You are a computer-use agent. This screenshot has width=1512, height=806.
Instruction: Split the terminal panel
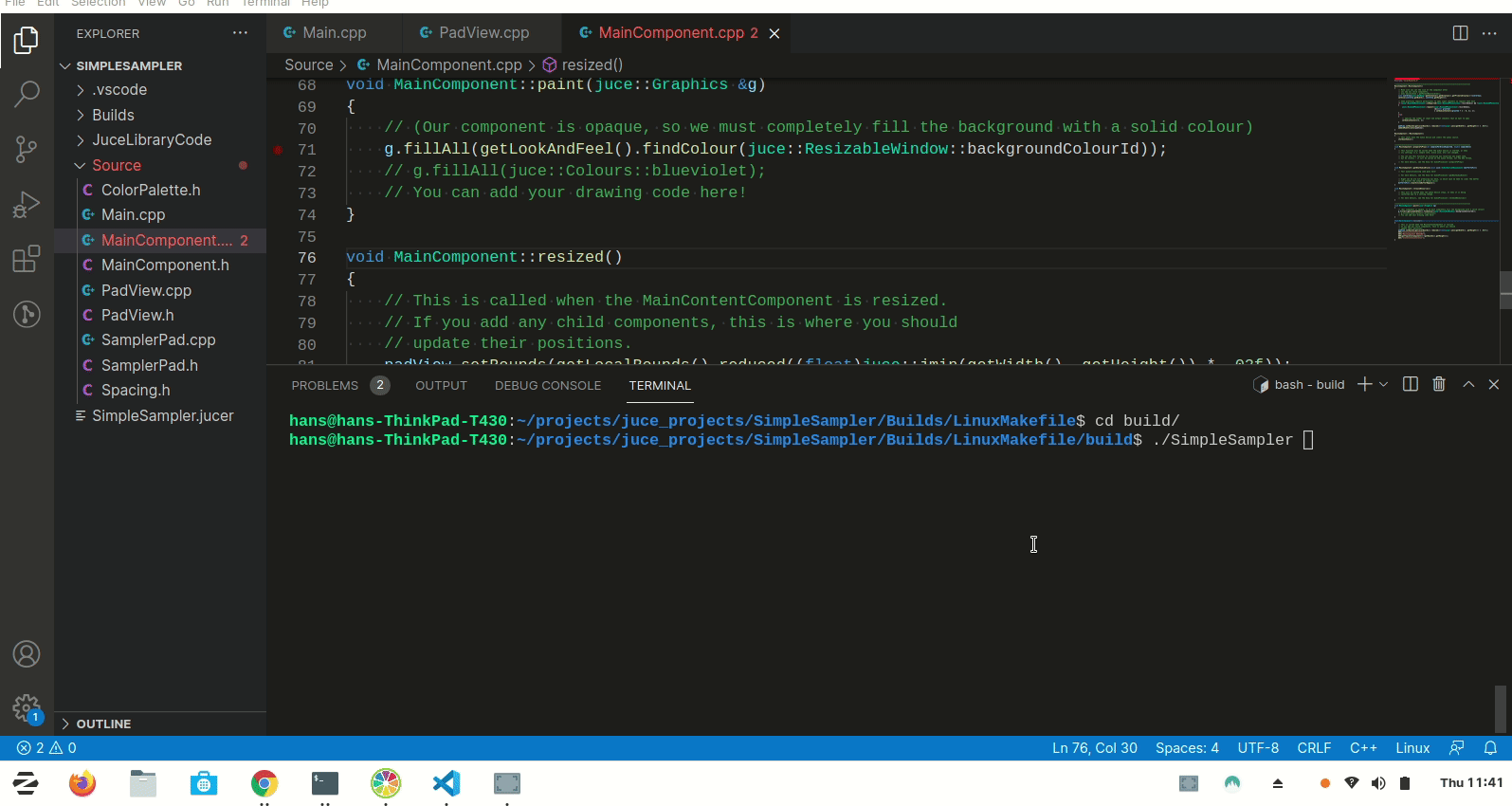(x=1411, y=384)
